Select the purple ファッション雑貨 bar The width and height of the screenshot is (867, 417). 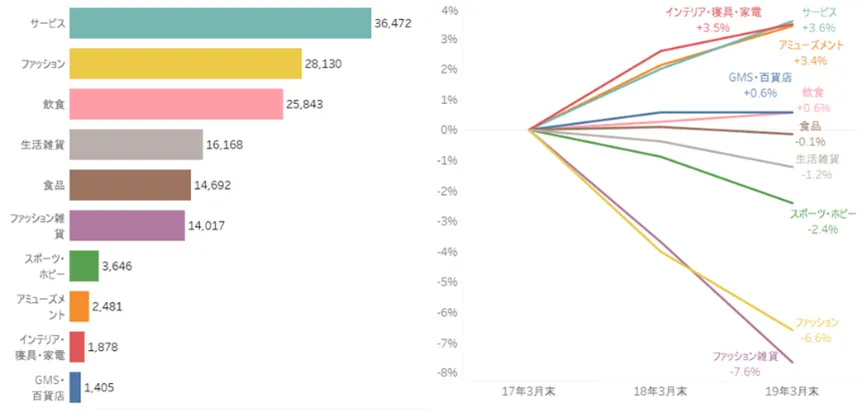click(x=127, y=226)
